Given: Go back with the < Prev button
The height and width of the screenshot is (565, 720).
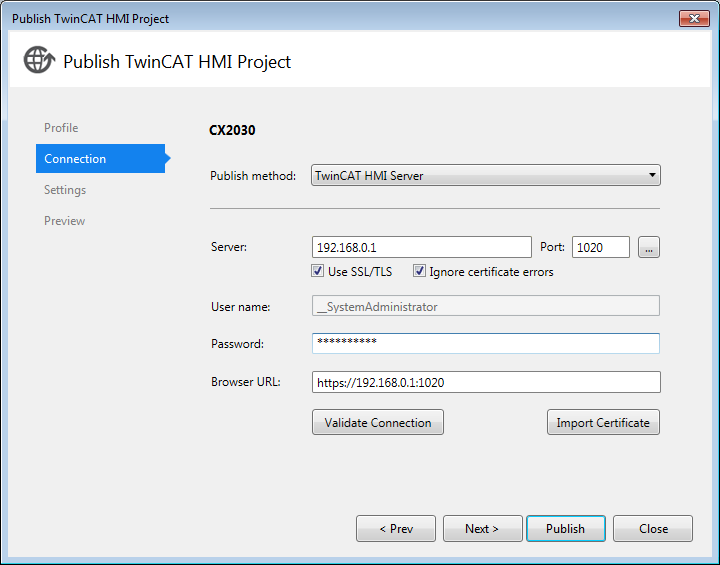Looking at the screenshot, I should (396, 528).
